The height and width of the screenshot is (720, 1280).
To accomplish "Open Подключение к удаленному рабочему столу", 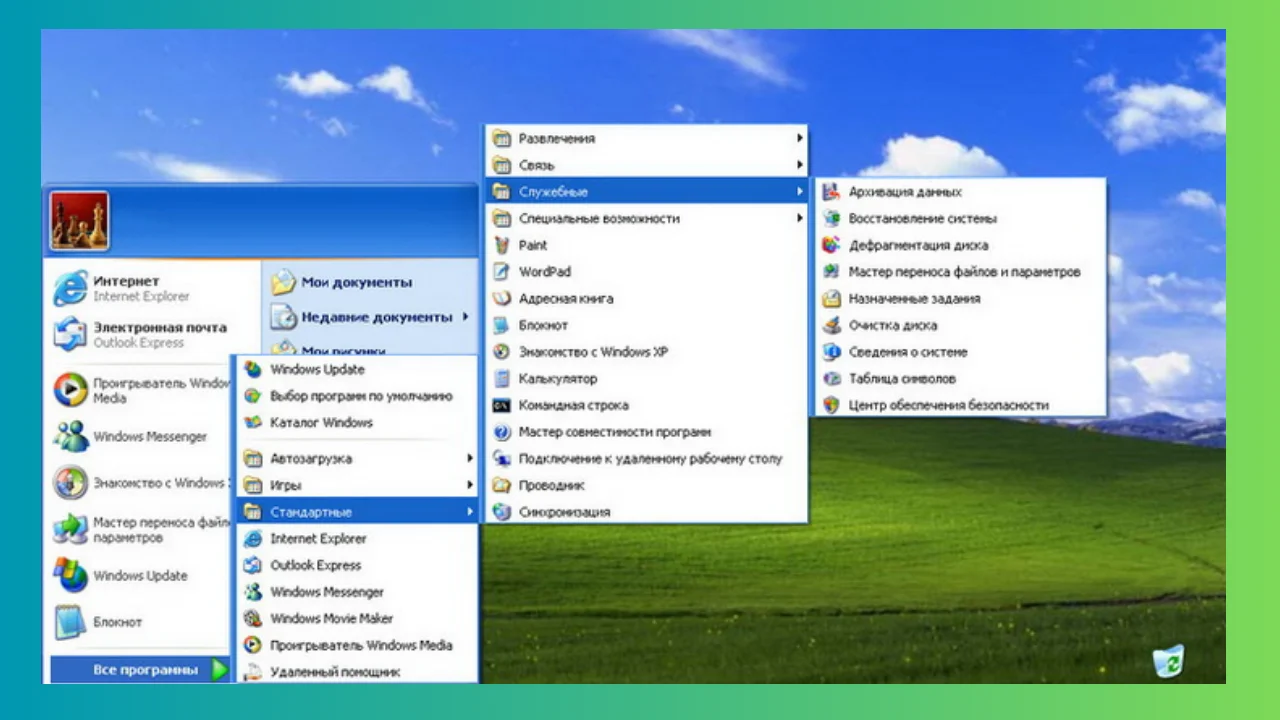I will click(x=646, y=459).
